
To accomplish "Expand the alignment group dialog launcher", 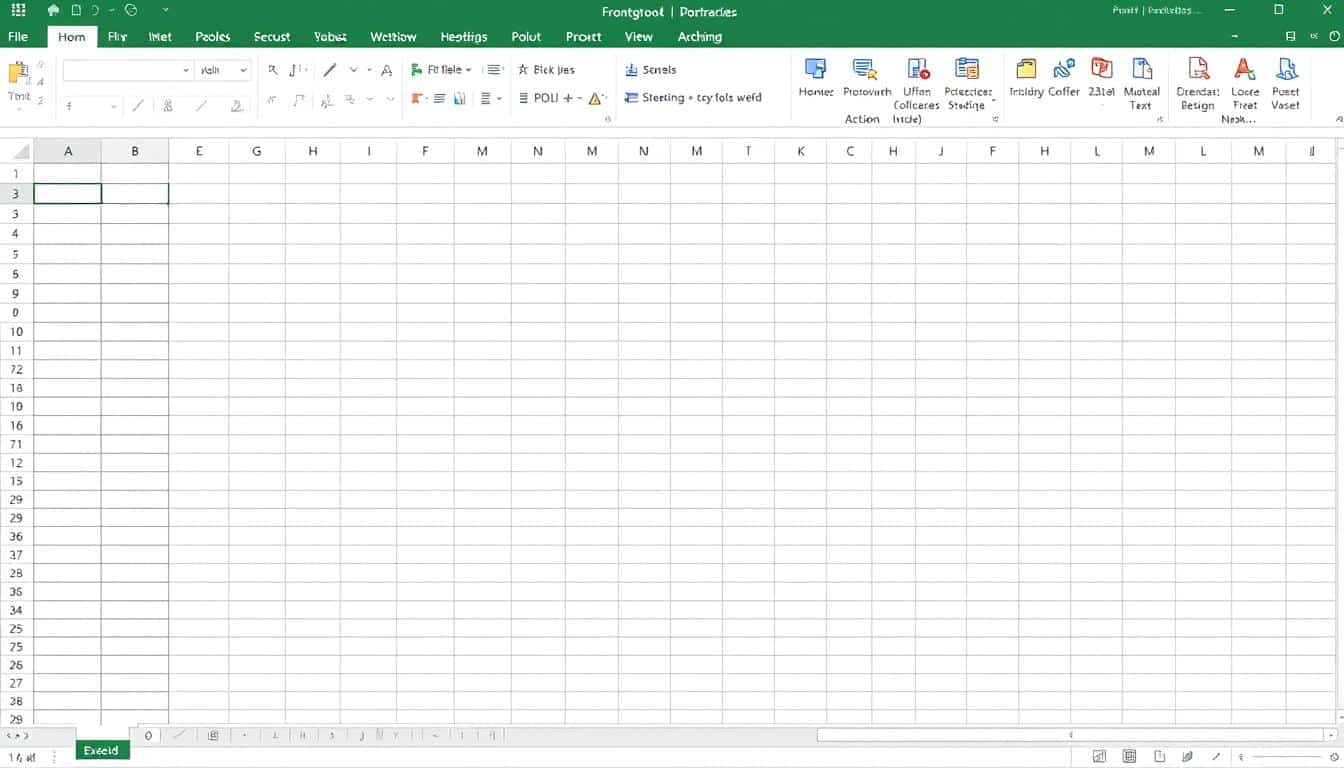I will pyautogui.click(x=608, y=119).
